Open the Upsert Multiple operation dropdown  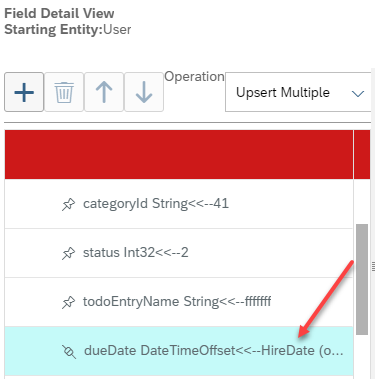coord(298,92)
